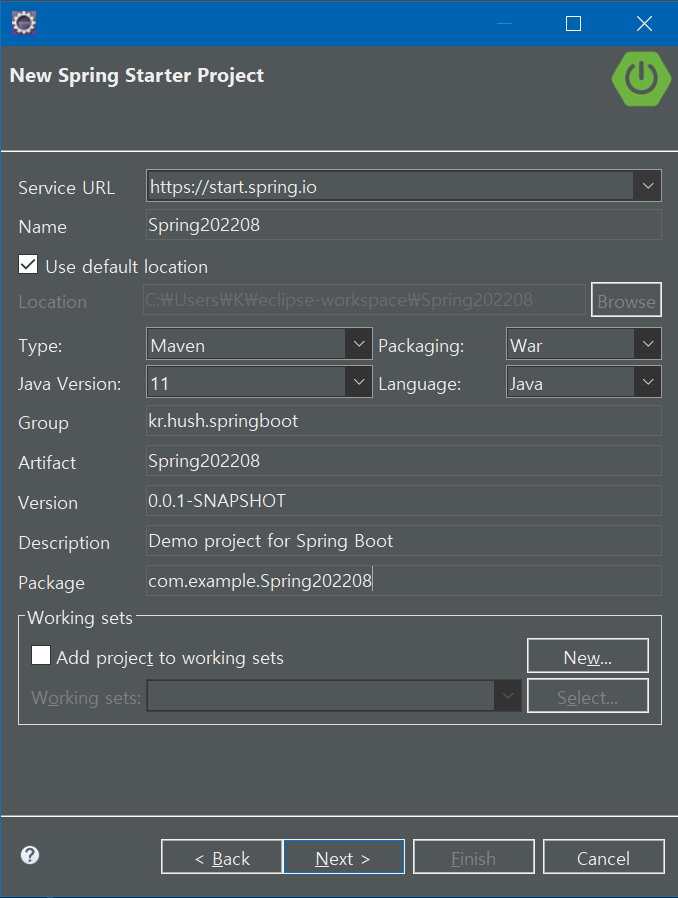The height and width of the screenshot is (898, 678).
Task: Click the Java Version: label
Action: pyautogui.click(x=69, y=384)
